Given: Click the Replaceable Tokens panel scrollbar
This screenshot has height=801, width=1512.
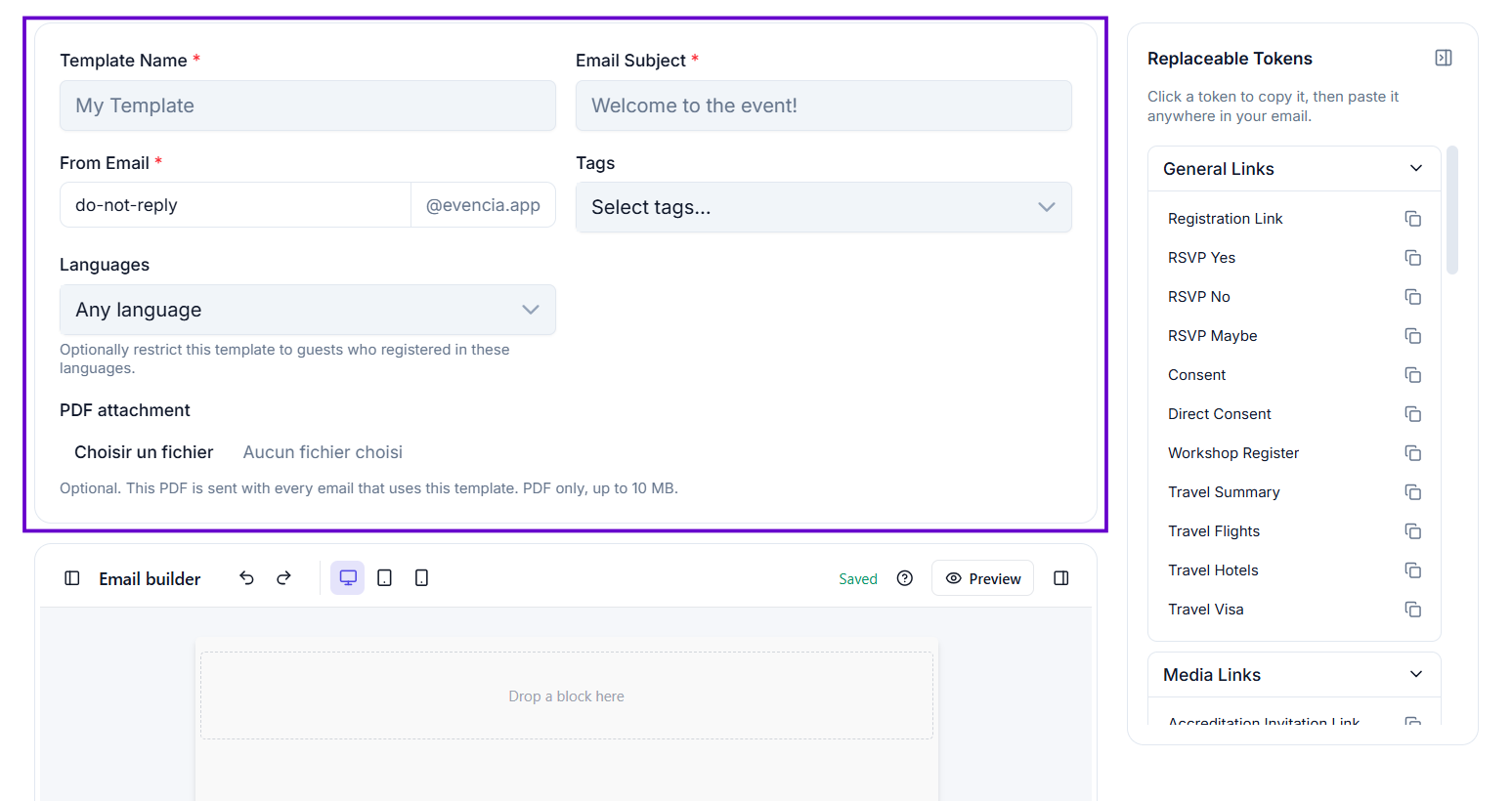Looking at the screenshot, I should point(1452,210).
